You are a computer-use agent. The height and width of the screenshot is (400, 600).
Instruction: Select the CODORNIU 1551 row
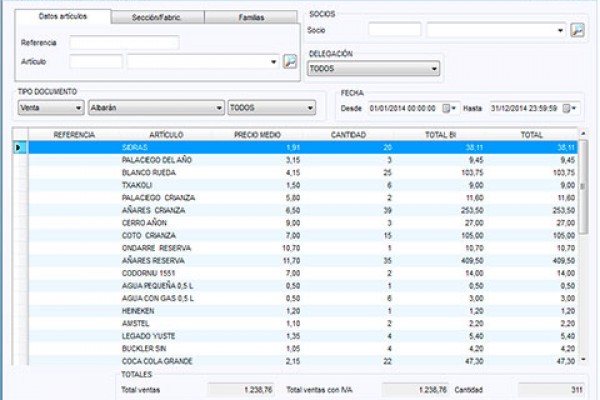point(303,273)
